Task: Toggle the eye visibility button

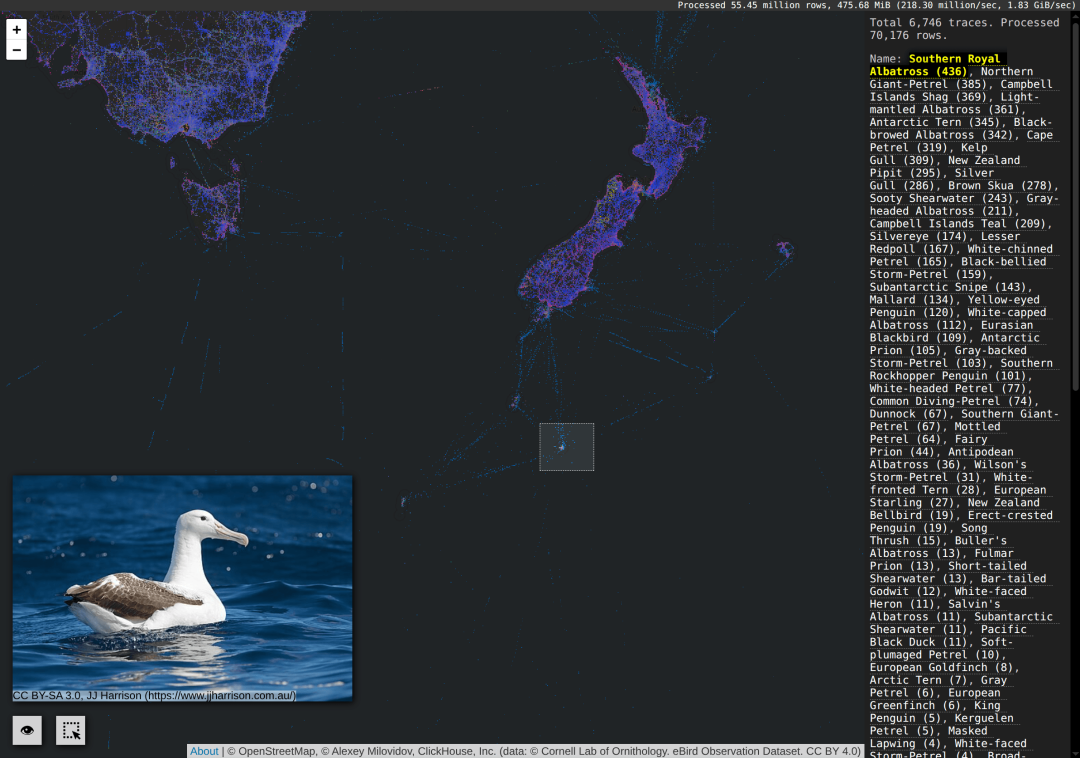Action: tap(27, 730)
